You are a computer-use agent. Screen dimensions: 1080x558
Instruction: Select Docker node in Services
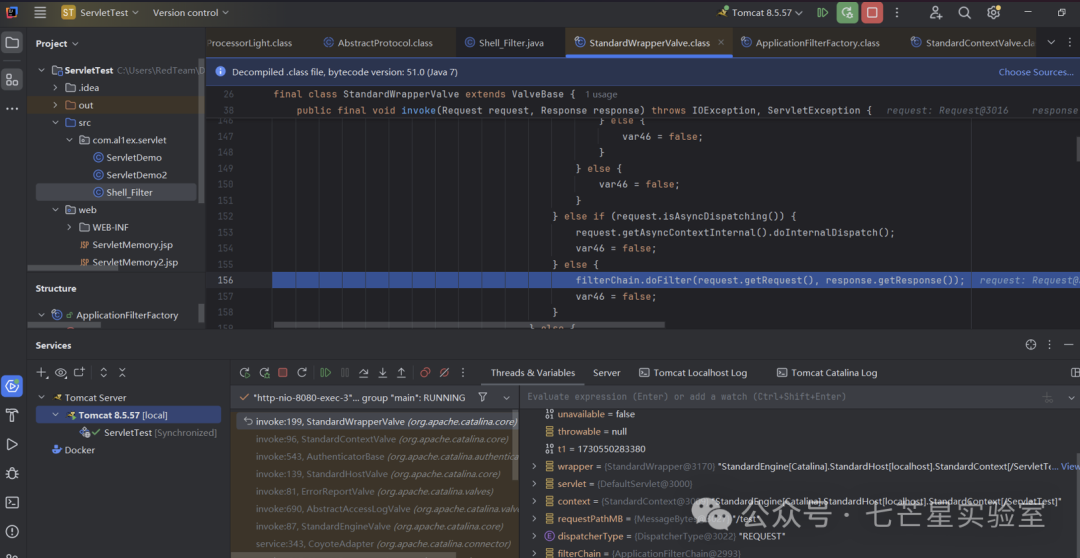(74, 450)
